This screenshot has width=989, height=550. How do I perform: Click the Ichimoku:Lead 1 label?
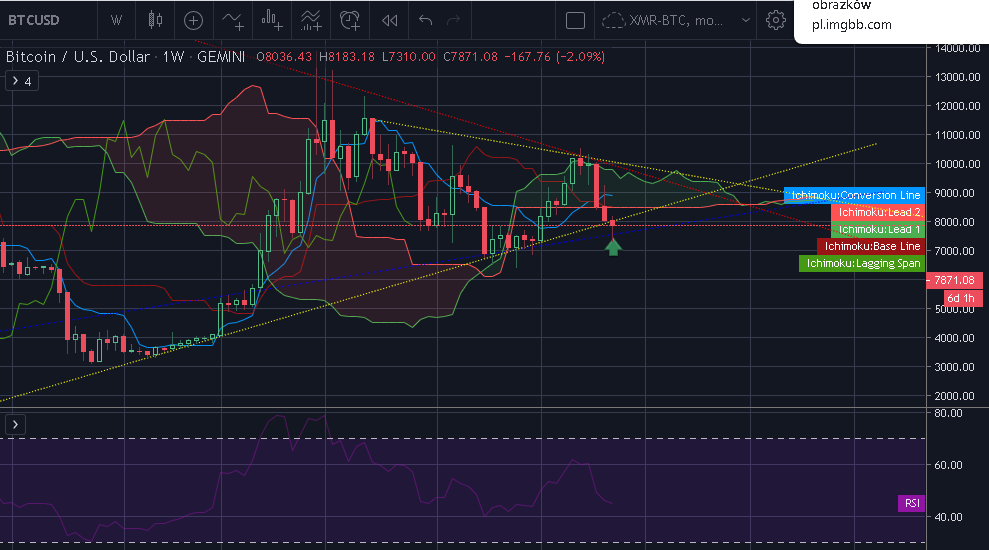tap(878, 230)
